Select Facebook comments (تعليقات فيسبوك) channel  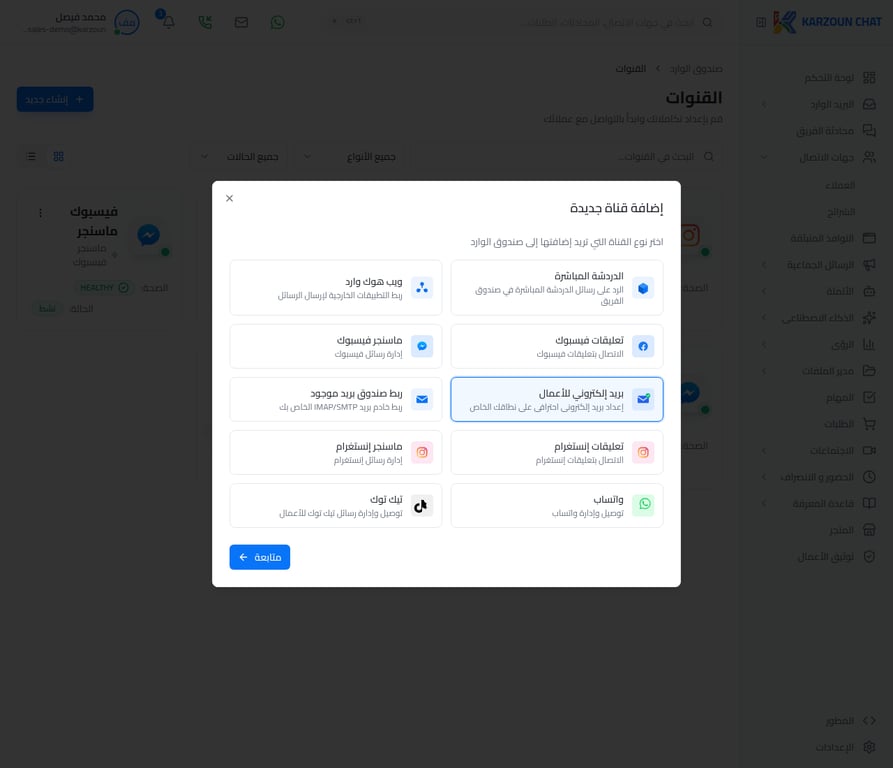[x=556, y=346]
